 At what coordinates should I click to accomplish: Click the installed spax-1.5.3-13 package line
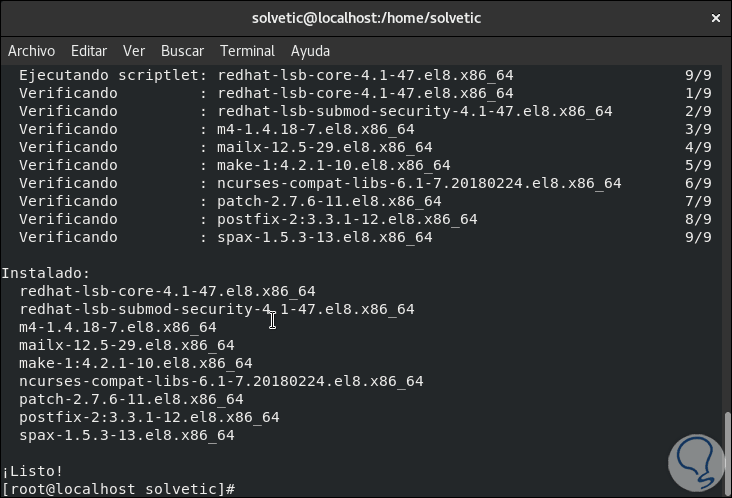[x=126, y=435]
